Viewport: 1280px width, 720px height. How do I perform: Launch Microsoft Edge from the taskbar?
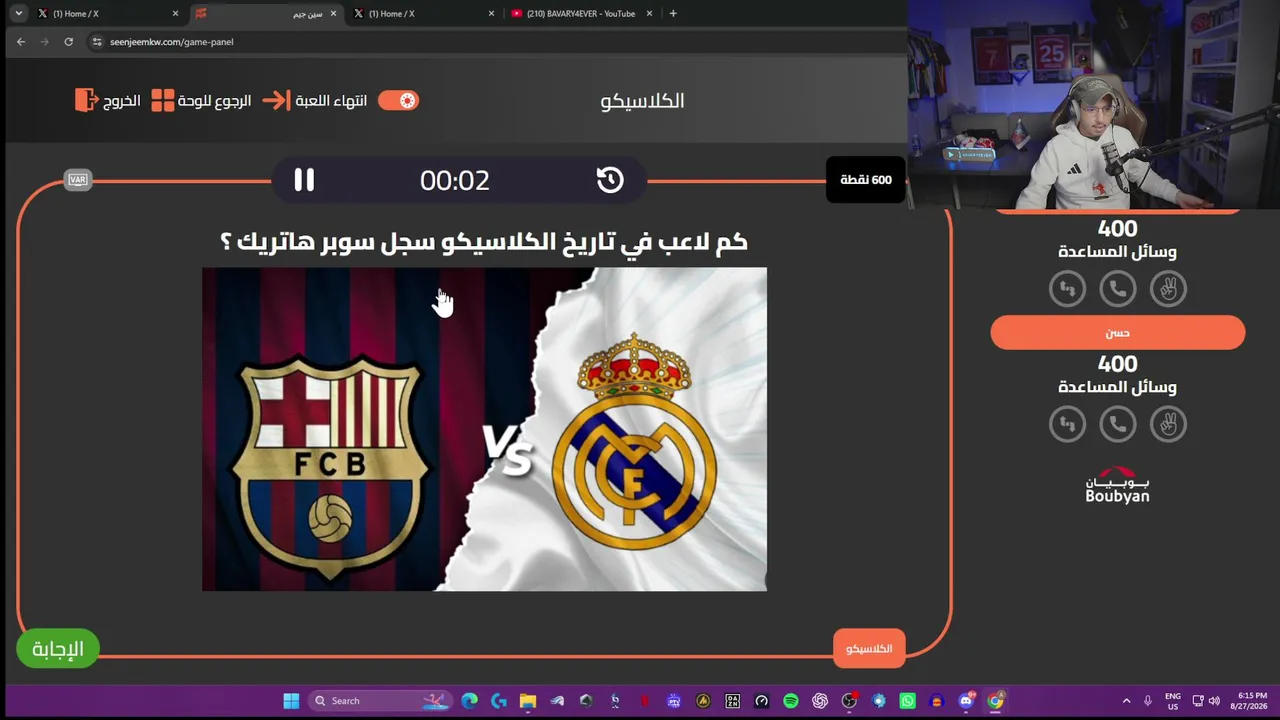coord(469,700)
